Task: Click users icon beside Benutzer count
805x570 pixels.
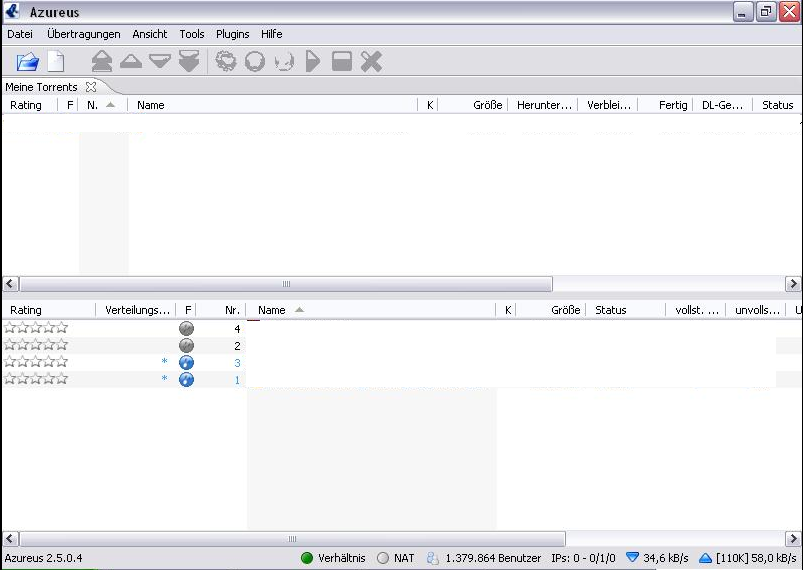Action: pyautogui.click(x=433, y=558)
